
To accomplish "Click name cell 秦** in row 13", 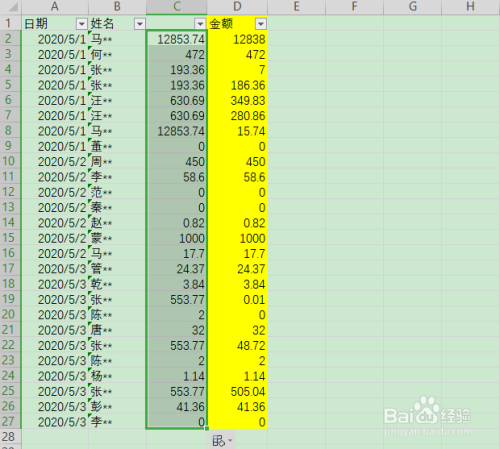I will (x=117, y=208).
